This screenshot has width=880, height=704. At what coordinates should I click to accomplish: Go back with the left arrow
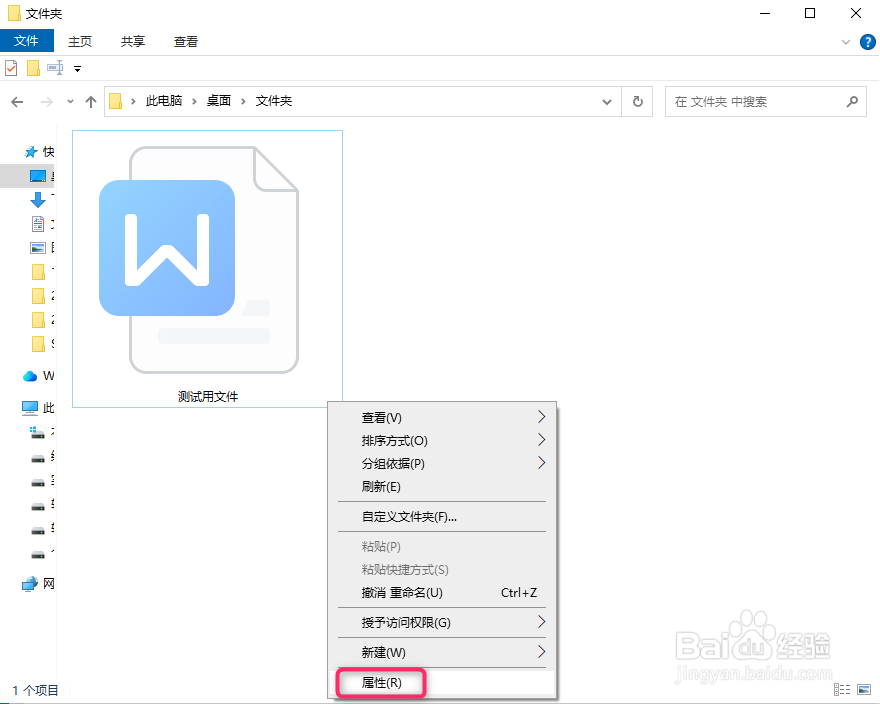[17, 102]
